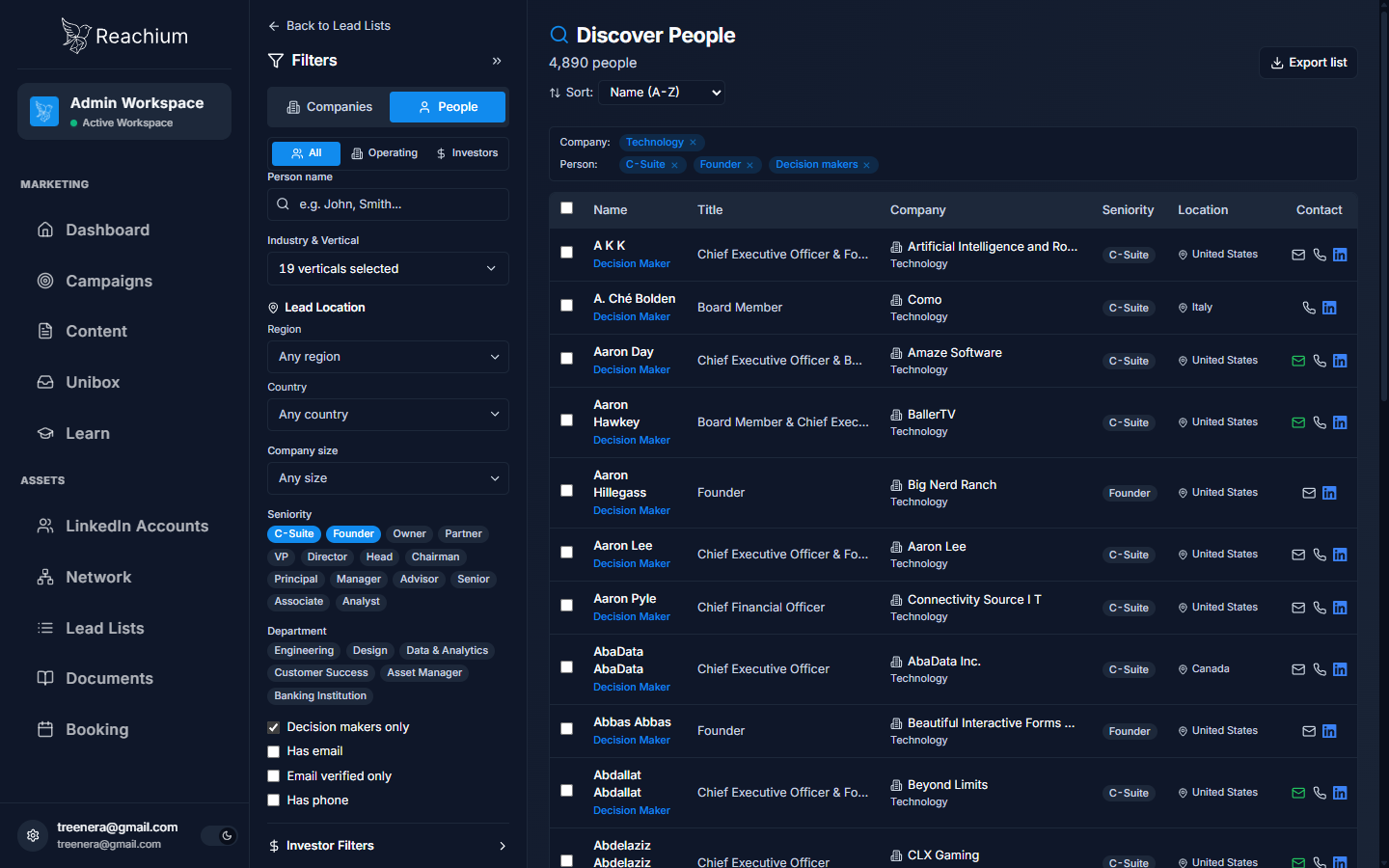
Task: Enable the Has phone checkbox
Action: (x=273, y=800)
